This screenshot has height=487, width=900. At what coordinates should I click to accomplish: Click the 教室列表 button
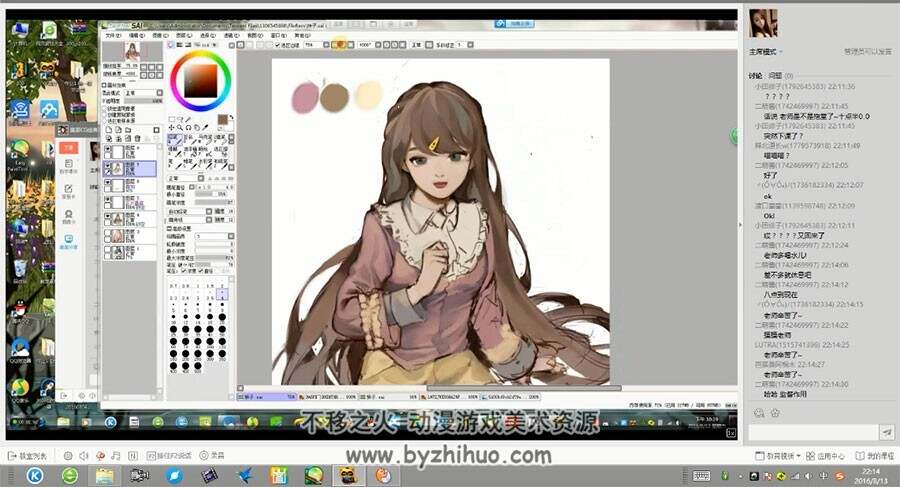(28, 455)
